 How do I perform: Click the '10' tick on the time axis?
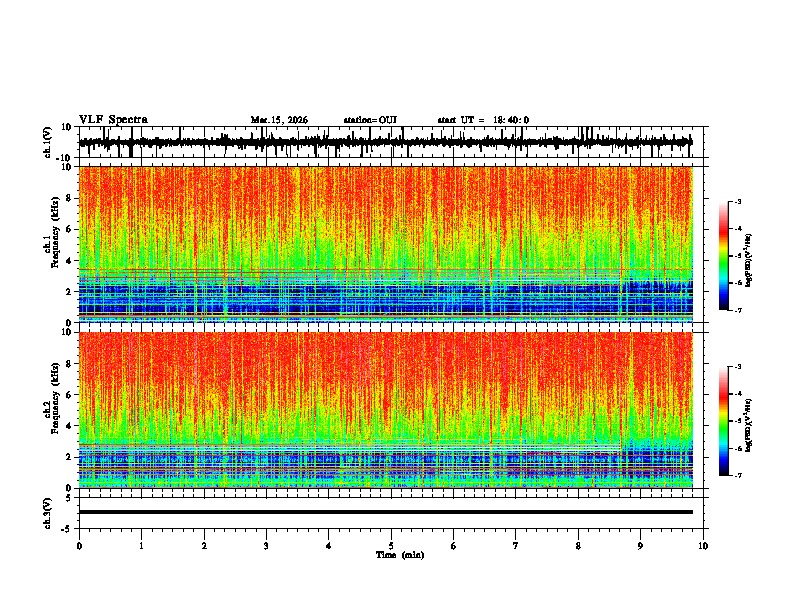(x=703, y=546)
